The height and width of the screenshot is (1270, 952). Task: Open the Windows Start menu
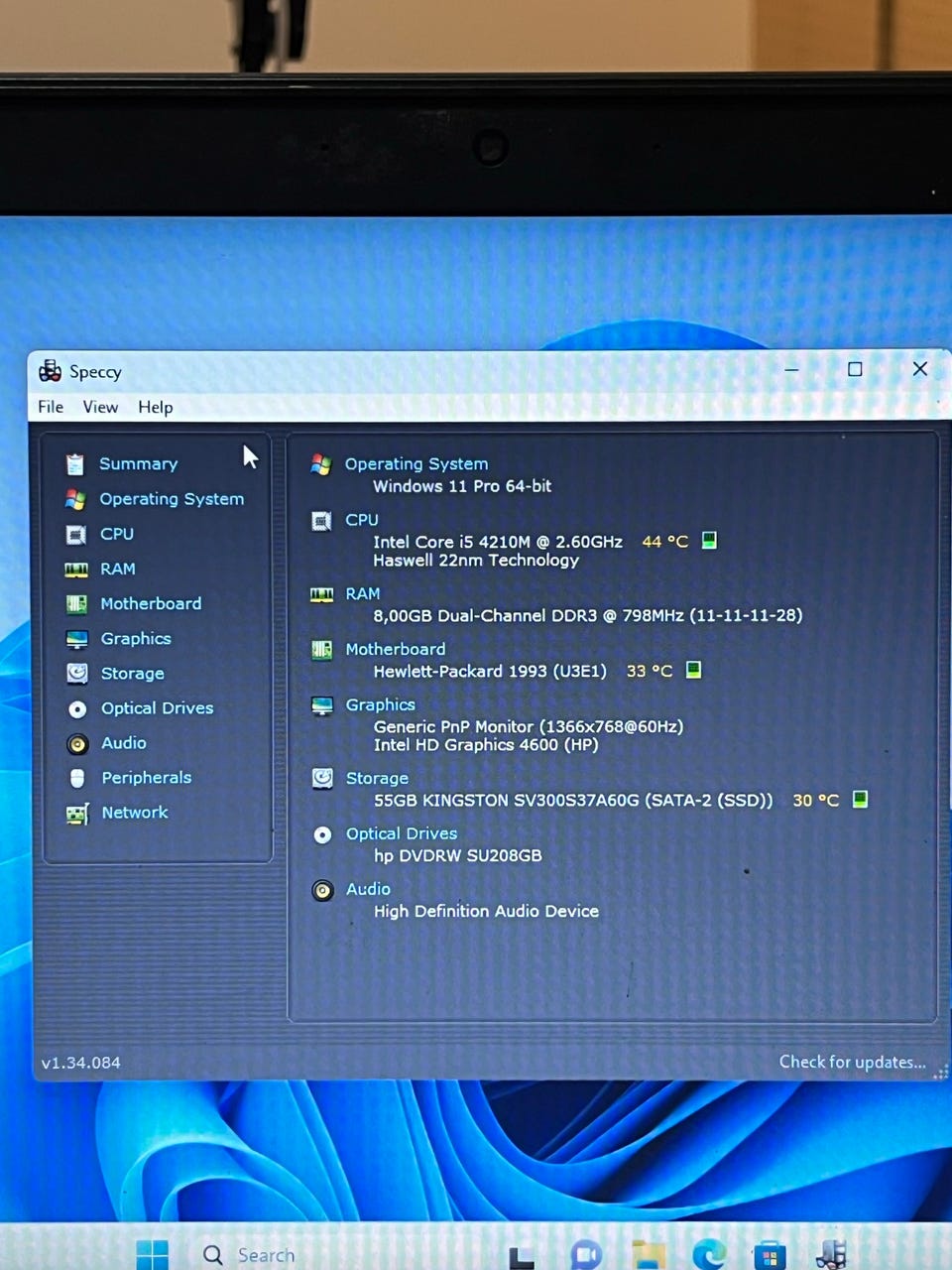(152, 1255)
